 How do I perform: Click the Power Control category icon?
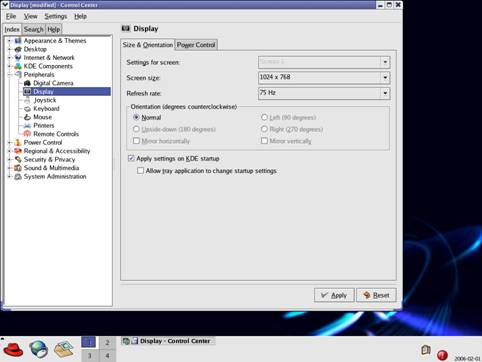(x=18, y=142)
